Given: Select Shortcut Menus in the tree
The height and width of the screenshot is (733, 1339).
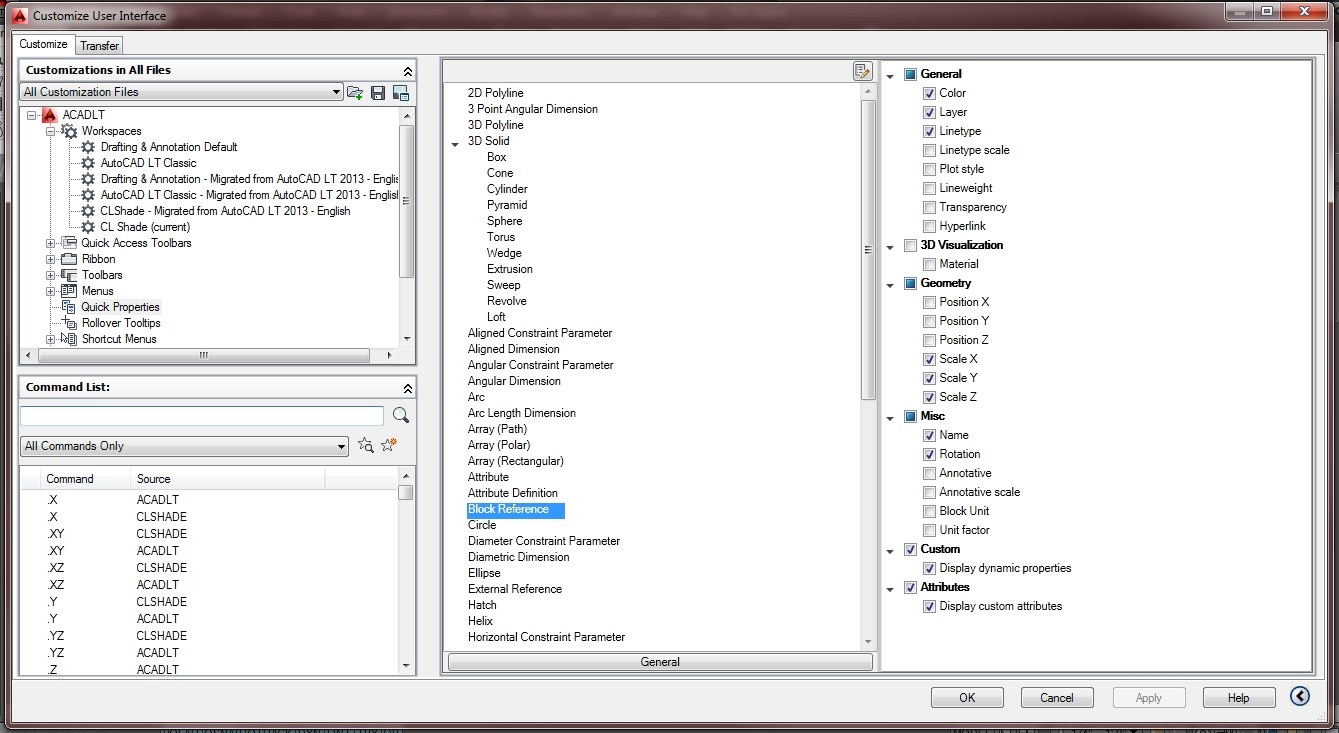Looking at the screenshot, I should [x=120, y=339].
